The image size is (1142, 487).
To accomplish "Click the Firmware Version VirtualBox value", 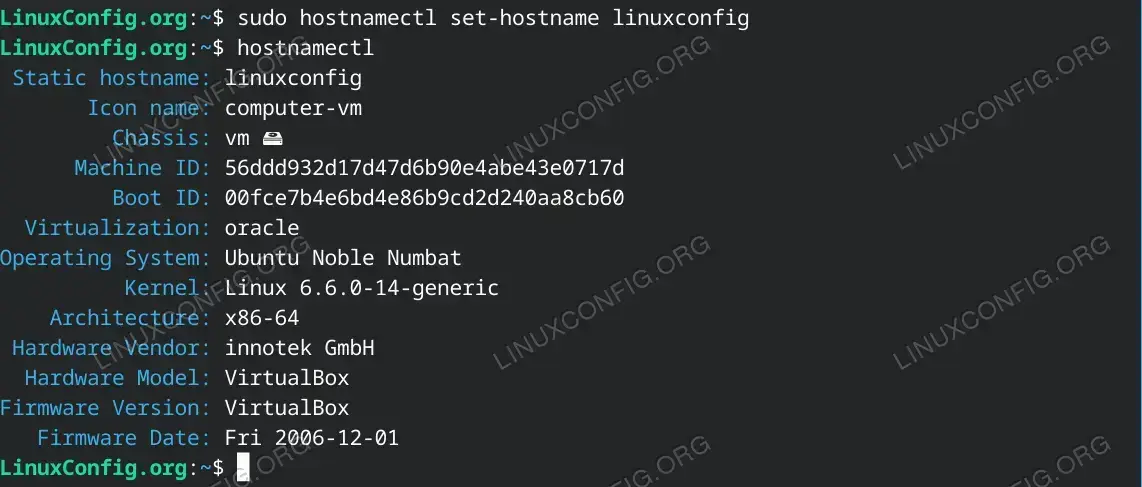I will [287, 408].
